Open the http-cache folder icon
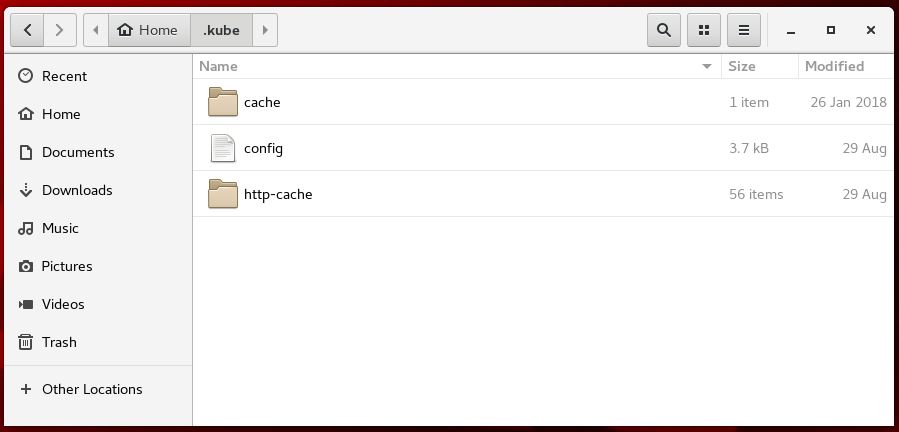The width and height of the screenshot is (899, 432). (223, 194)
